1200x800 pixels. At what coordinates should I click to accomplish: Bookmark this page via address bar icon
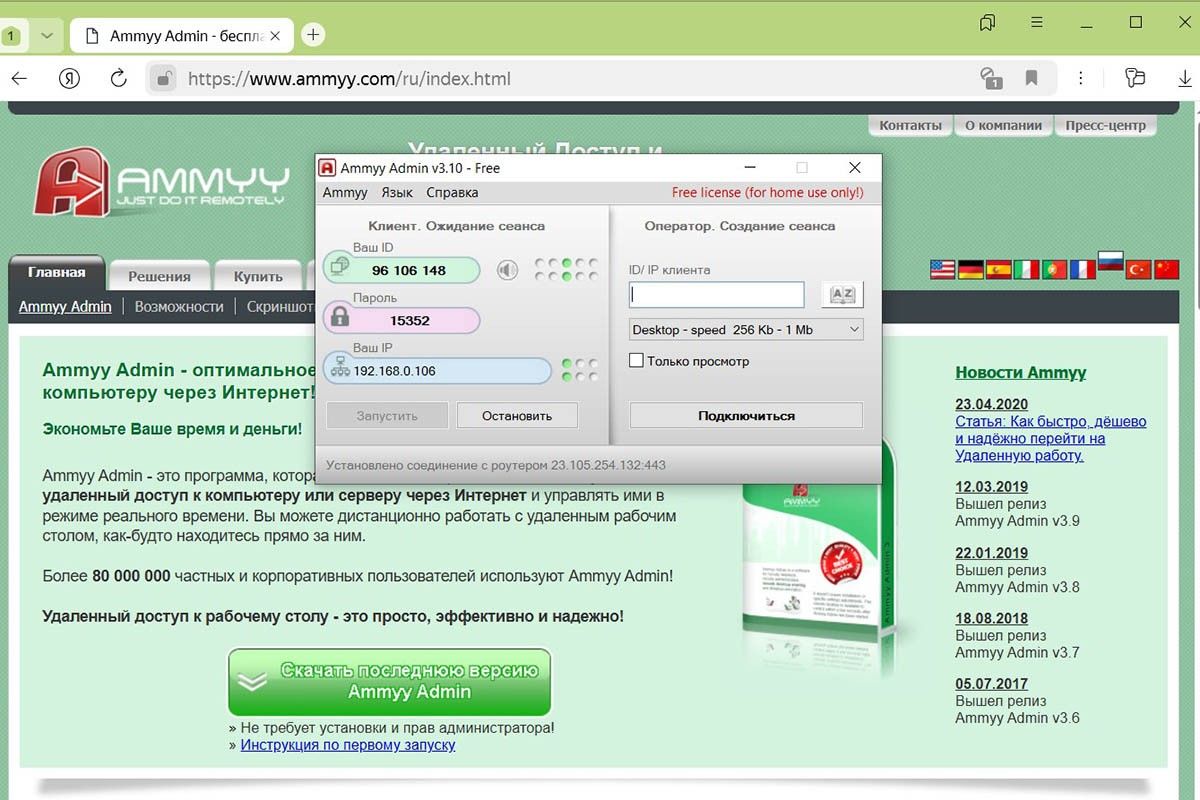[x=1032, y=78]
